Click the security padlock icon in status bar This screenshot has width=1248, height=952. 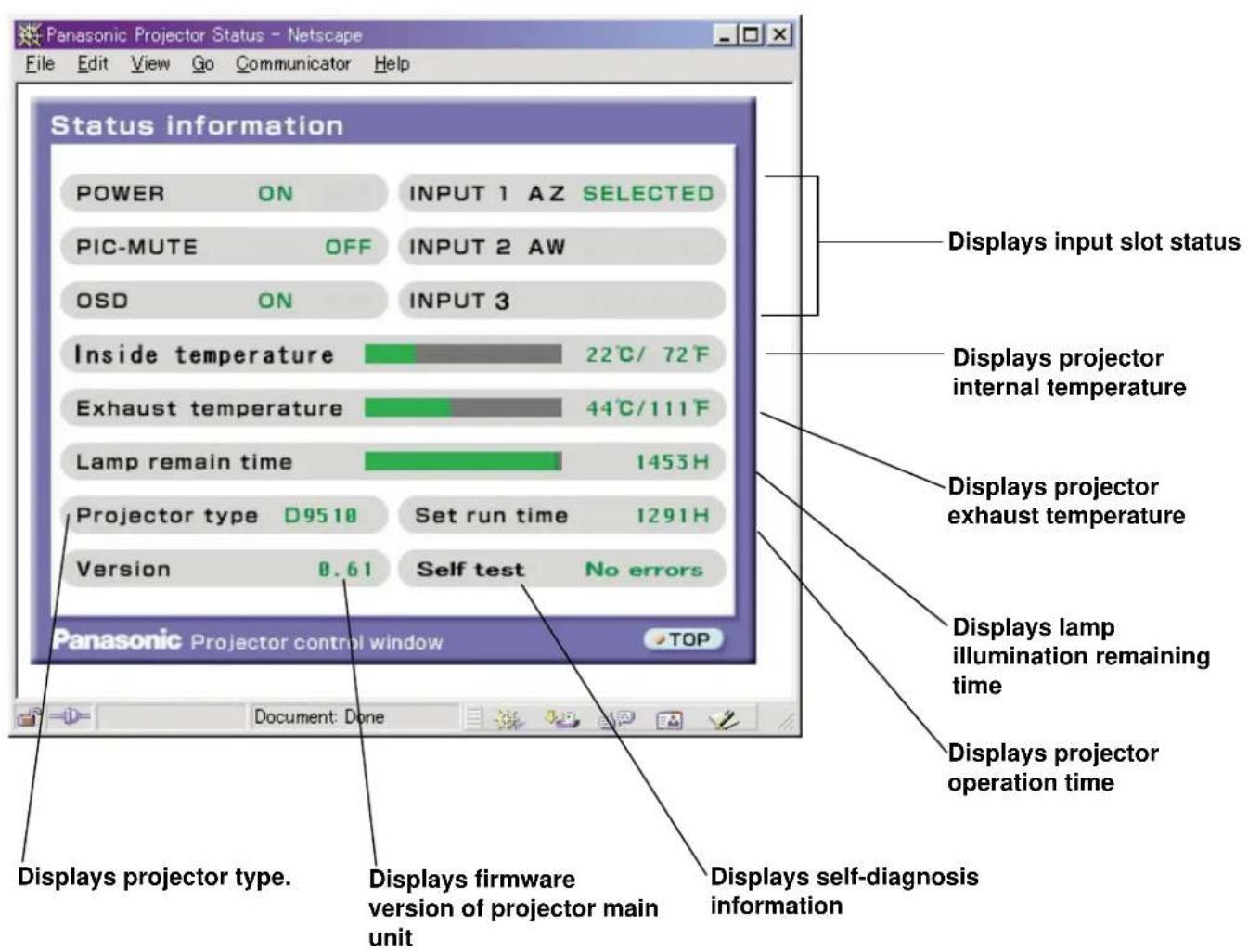click(30, 717)
